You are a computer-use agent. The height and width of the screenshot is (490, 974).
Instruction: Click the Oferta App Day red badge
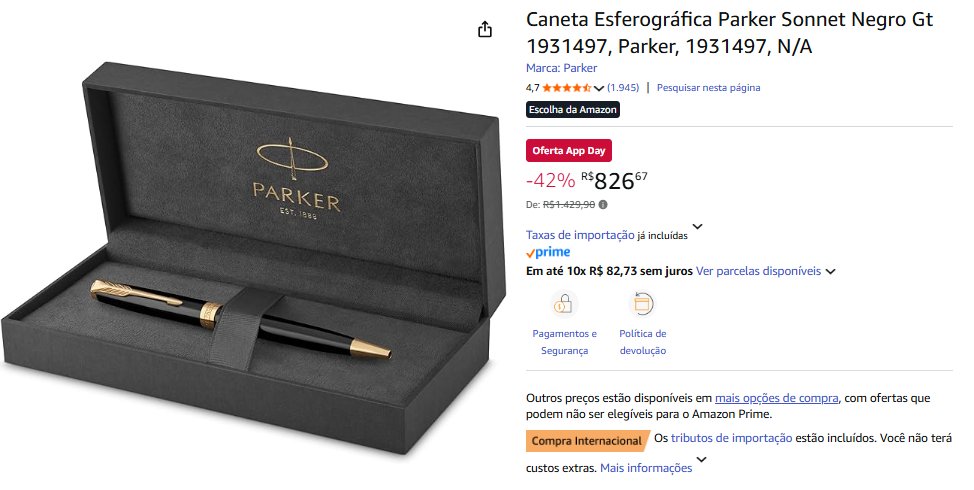click(569, 151)
